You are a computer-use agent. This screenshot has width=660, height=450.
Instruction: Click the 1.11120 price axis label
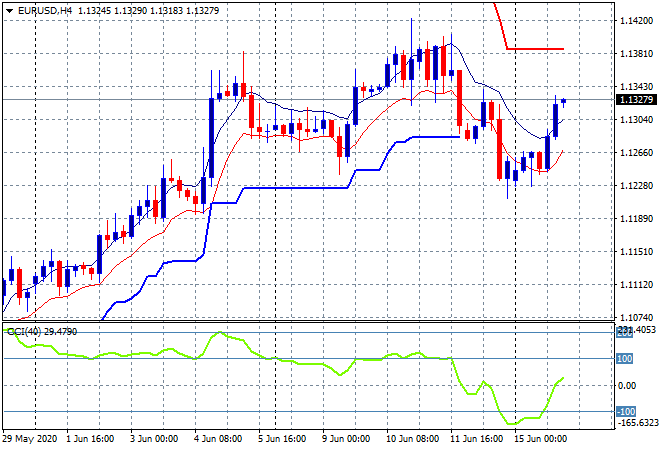(637, 285)
